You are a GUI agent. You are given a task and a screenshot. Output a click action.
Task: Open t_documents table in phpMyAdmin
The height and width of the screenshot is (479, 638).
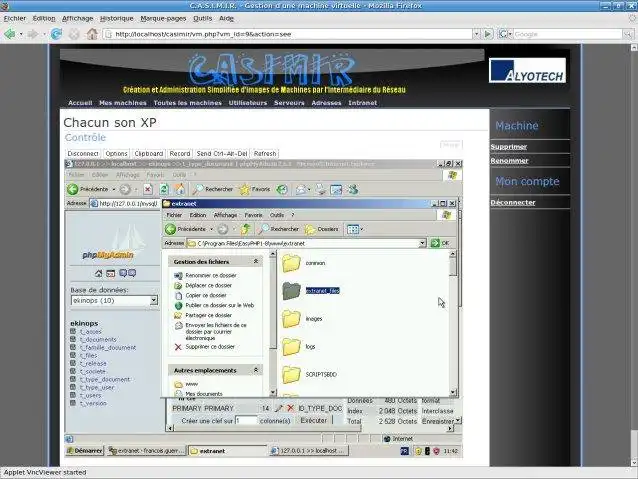[98, 339]
